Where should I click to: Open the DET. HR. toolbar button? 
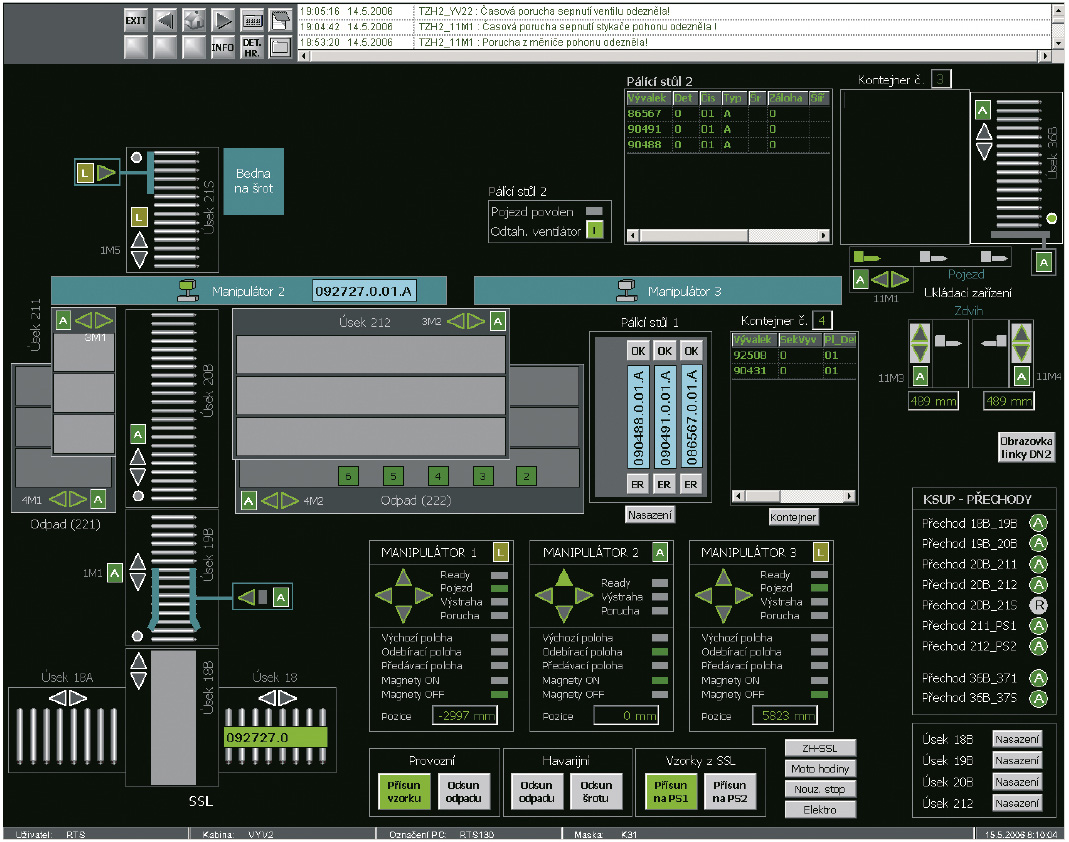tap(252, 47)
